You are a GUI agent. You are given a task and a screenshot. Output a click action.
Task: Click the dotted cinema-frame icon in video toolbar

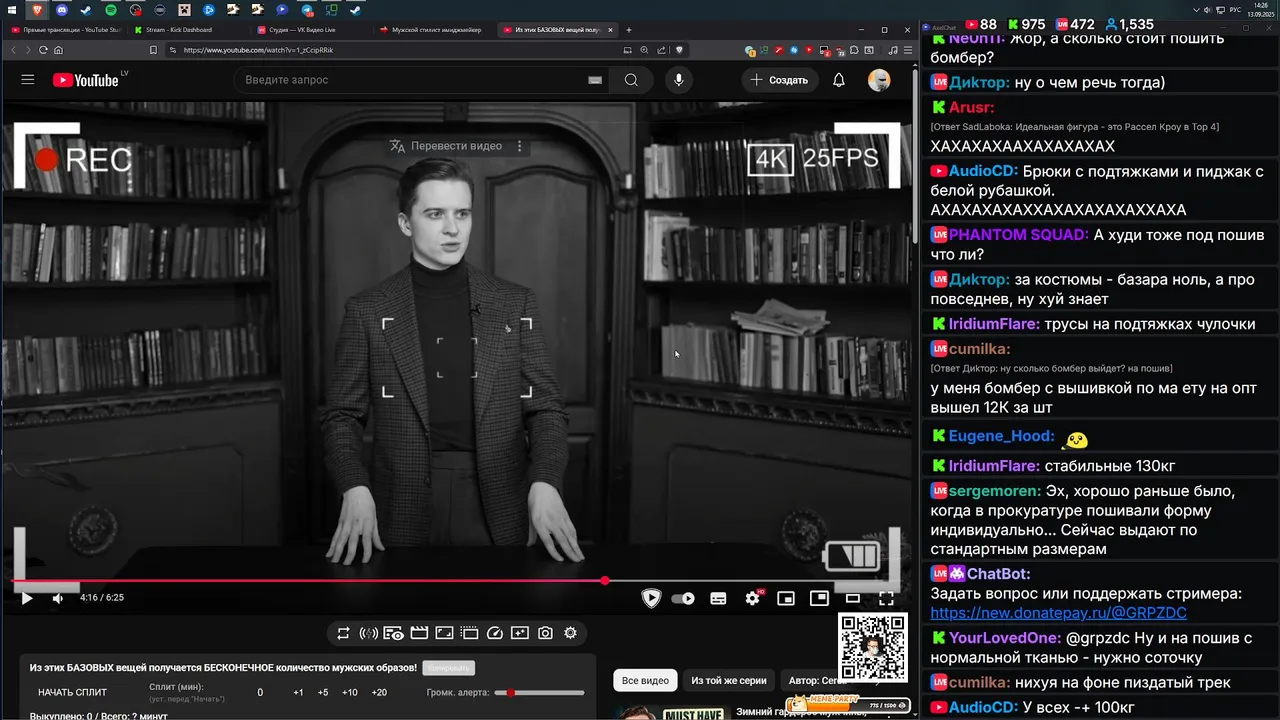click(x=469, y=633)
